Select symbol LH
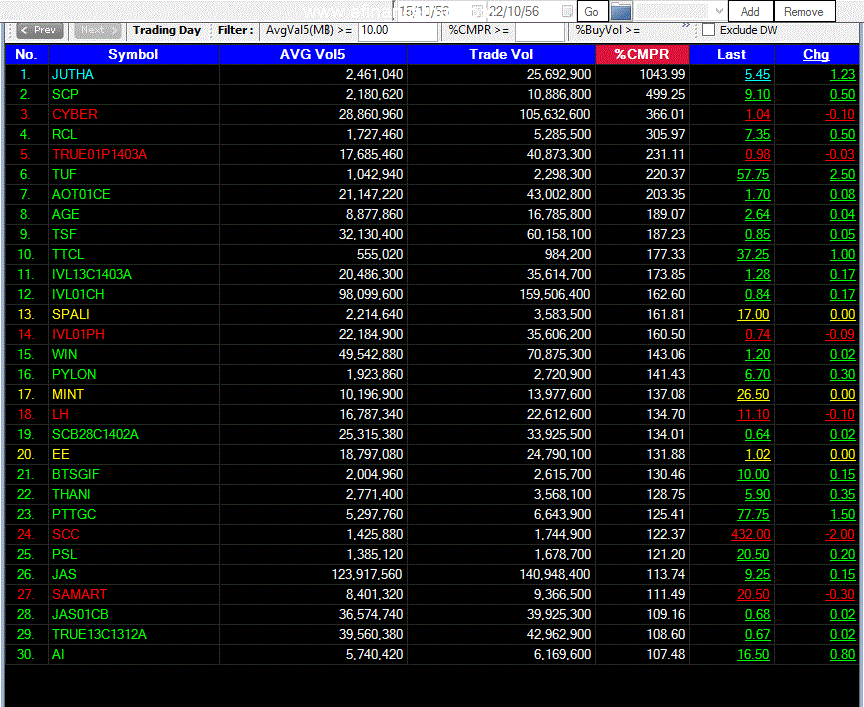864x707 pixels. (x=60, y=414)
